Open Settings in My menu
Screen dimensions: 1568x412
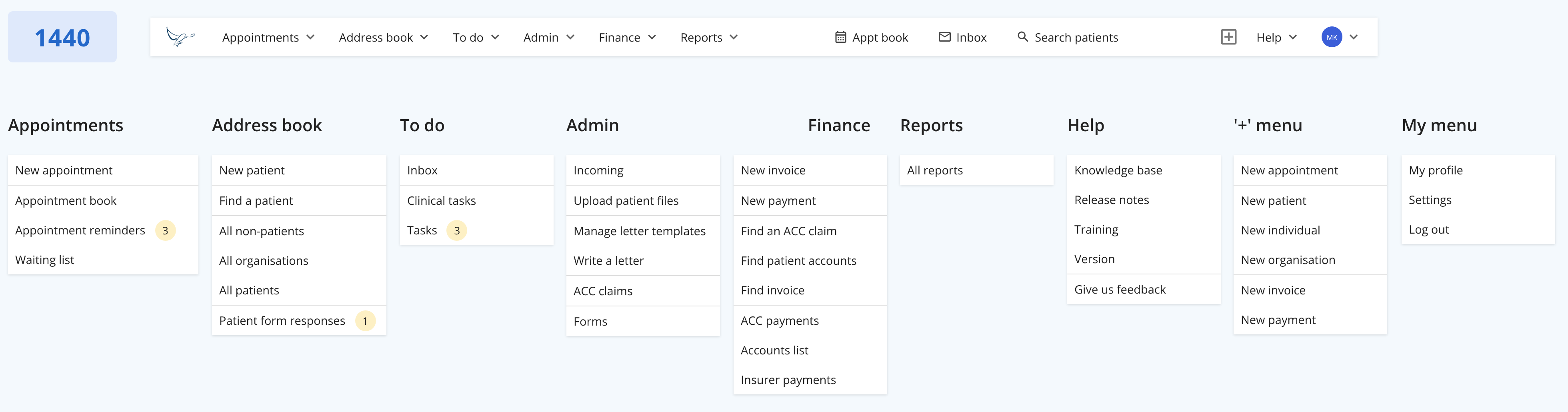tap(1478, 200)
